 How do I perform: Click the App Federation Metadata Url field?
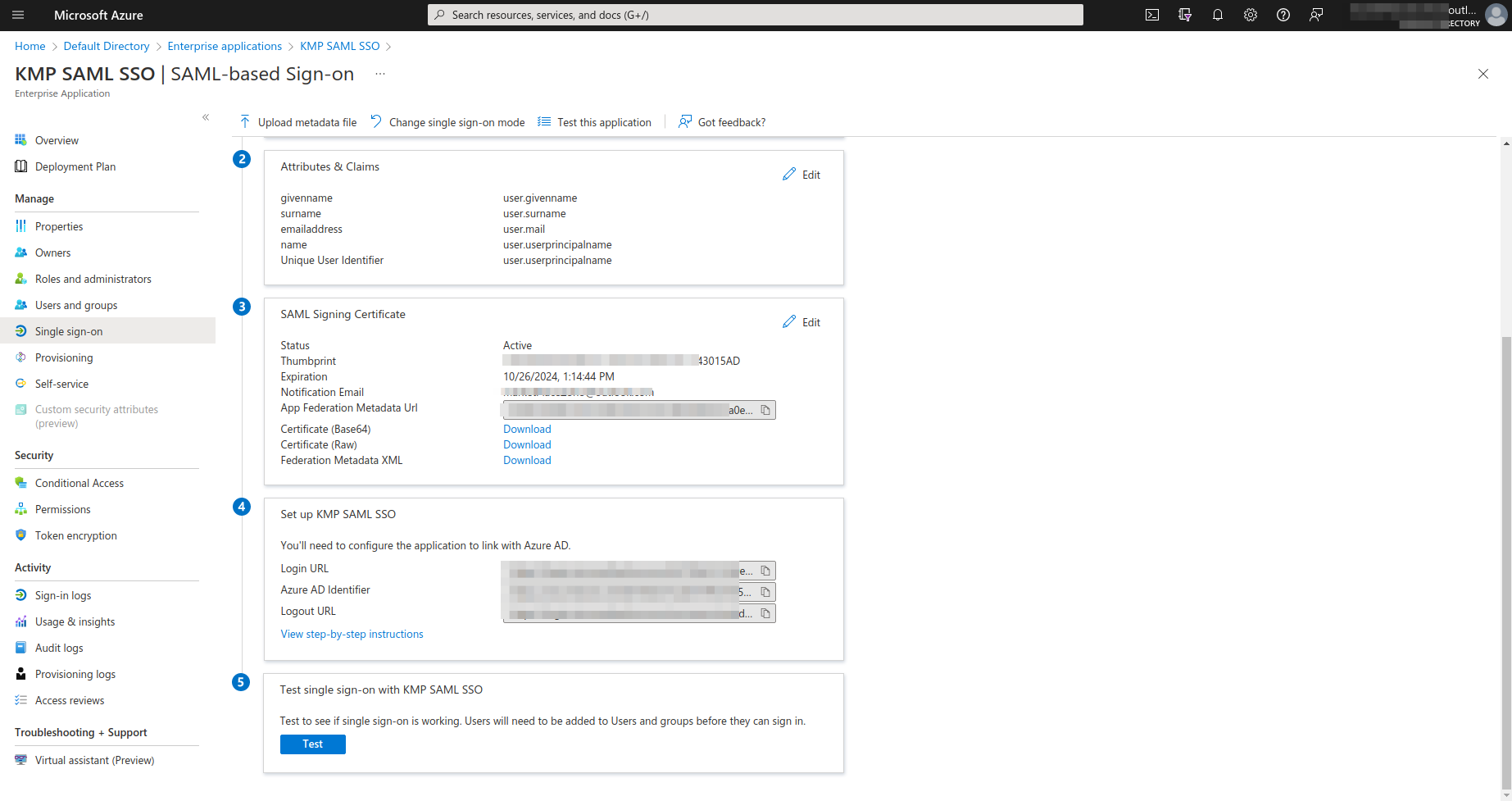point(639,410)
